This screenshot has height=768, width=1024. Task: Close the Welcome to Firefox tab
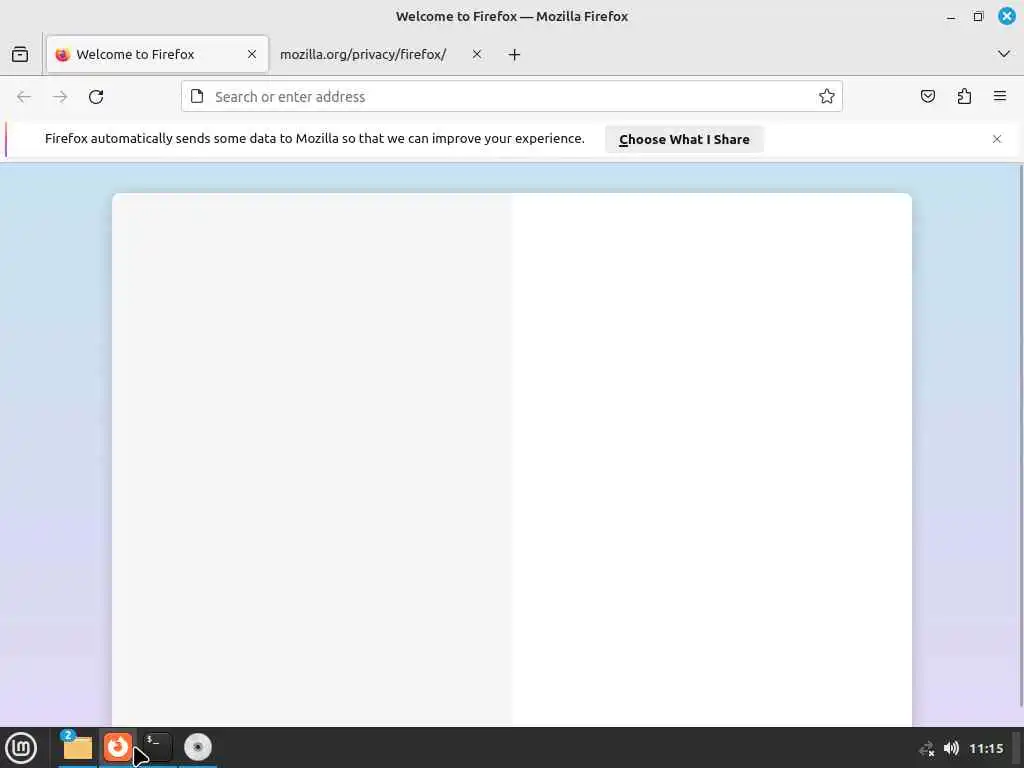252,54
